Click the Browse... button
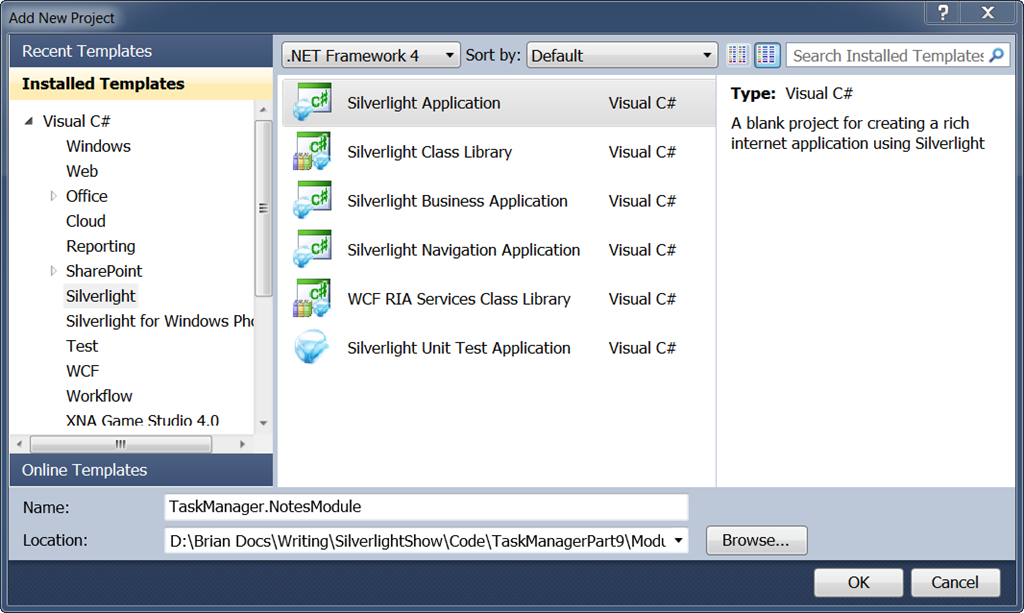This screenshot has width=1024, height=613. click(x=756, y=541)
